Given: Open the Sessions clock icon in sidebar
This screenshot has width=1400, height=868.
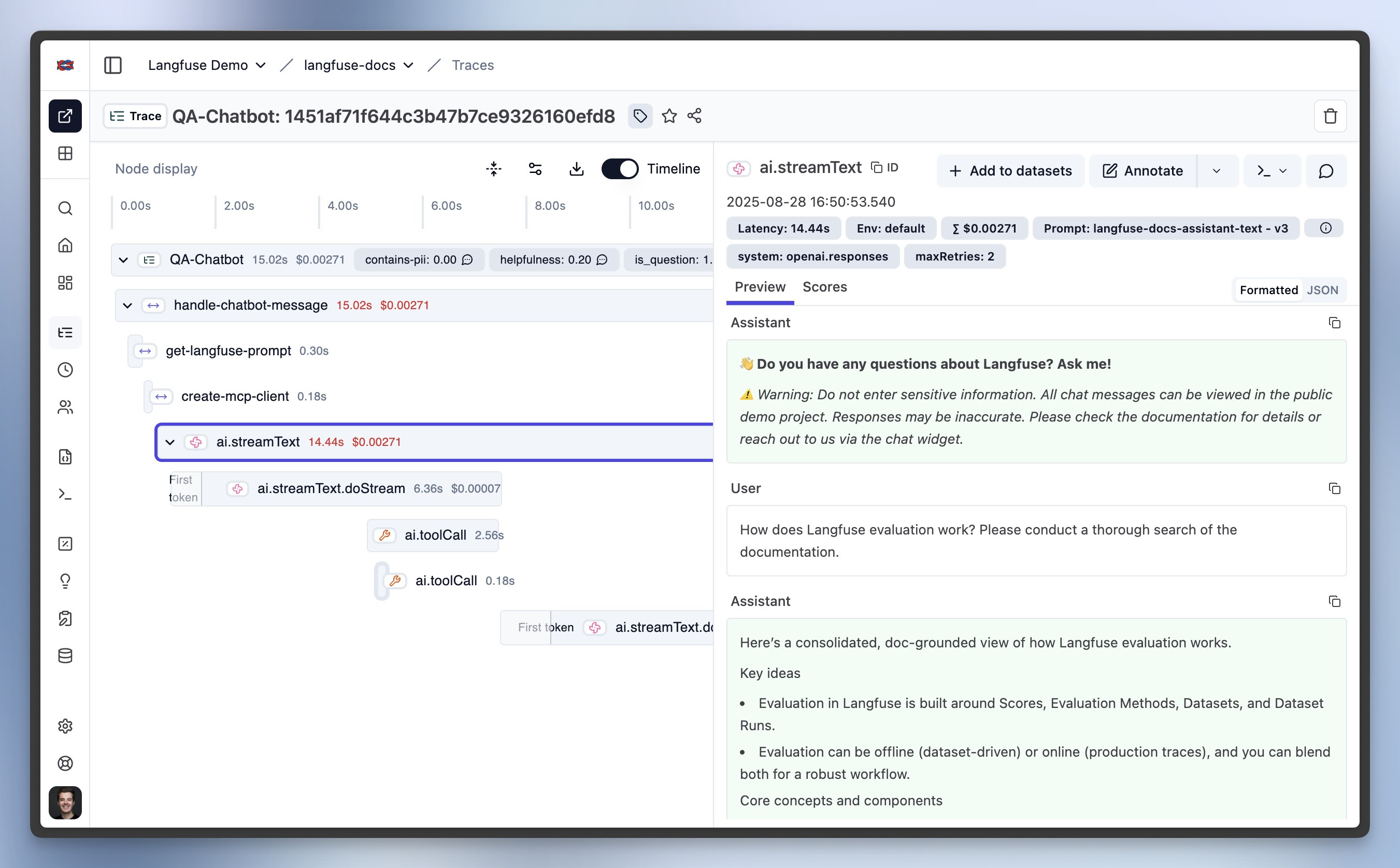Looking at the screenshot, I should click(x=65, y=369).
